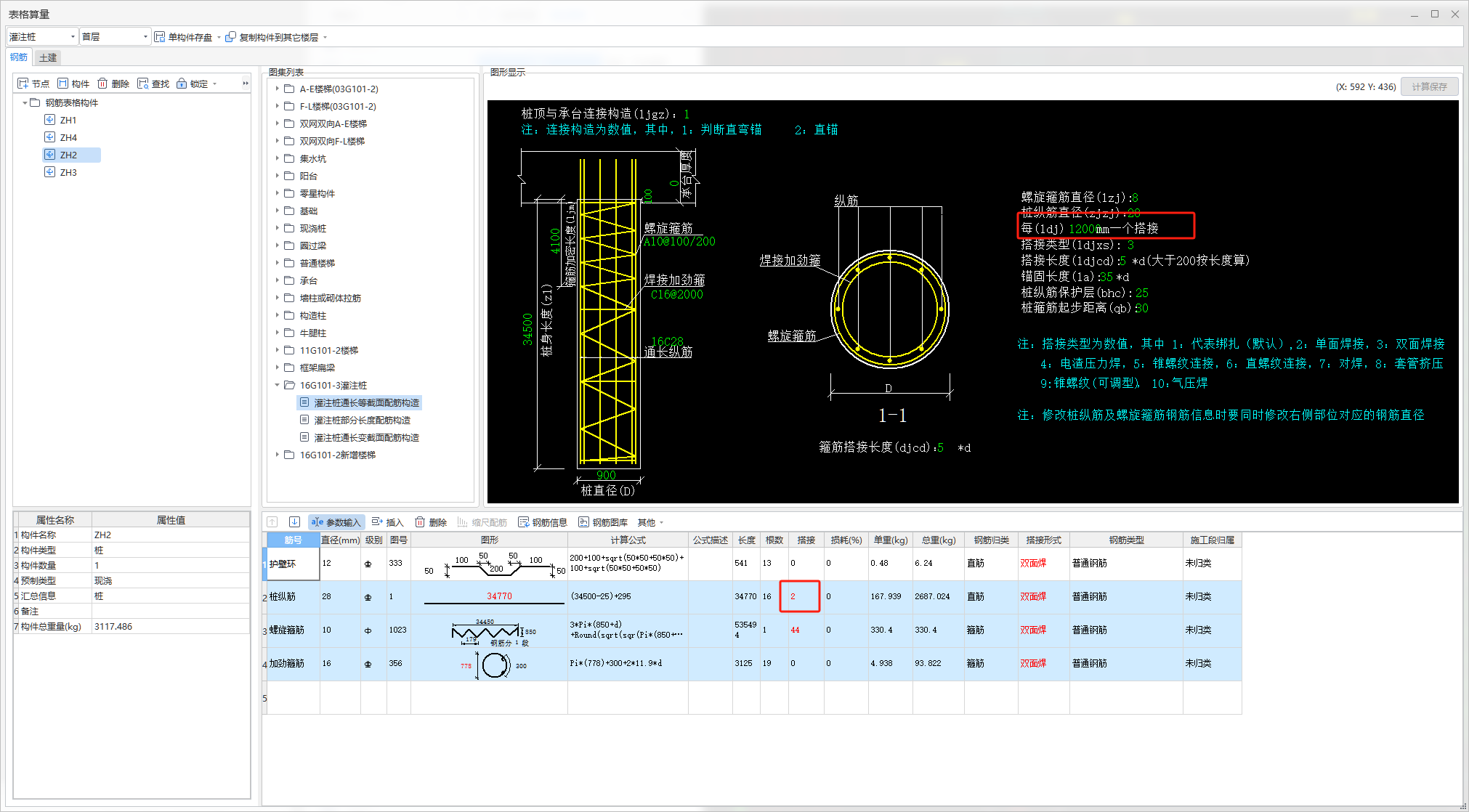Viewport: 1469px width, 812px height.
Task: Expand 16G101-2新增楼梯 folder
Action: [x=277, y=455]
